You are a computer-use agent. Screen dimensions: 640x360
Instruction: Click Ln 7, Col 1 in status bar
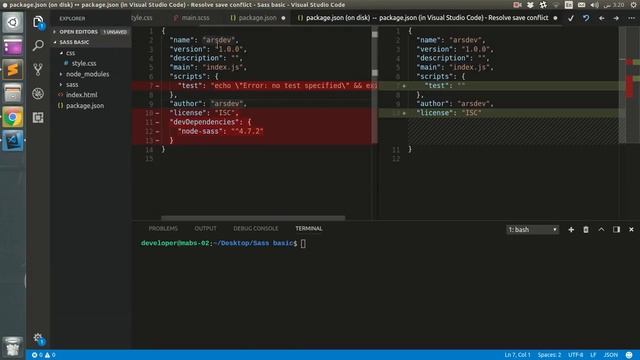click(x=517, y=355)
